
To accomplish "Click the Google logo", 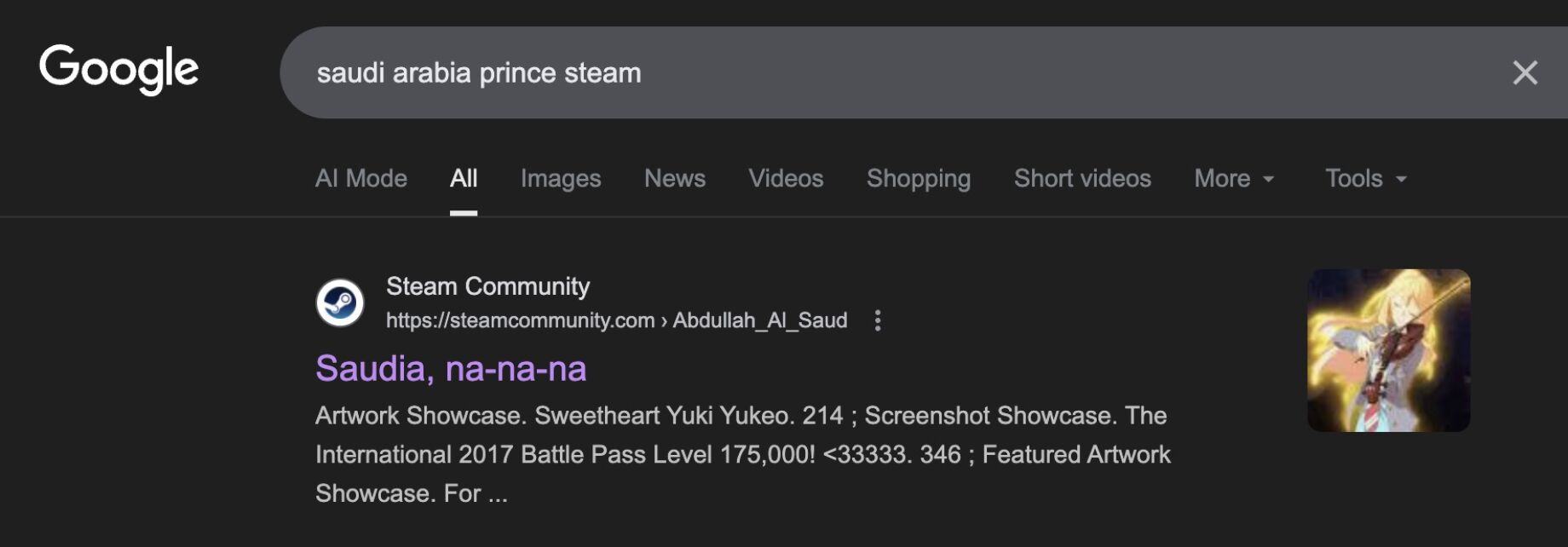I will coord(118,69).
